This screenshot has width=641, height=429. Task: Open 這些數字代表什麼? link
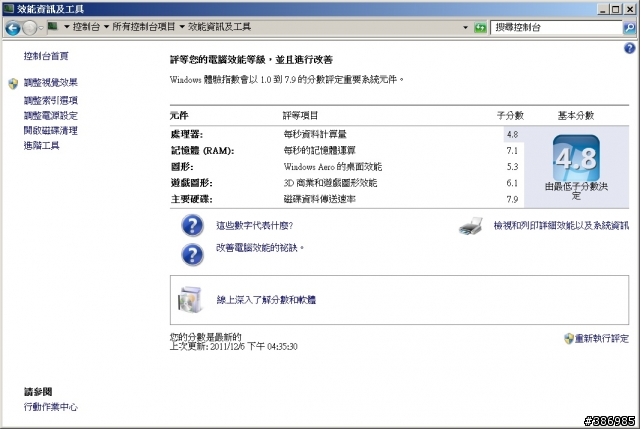point(254,225)
